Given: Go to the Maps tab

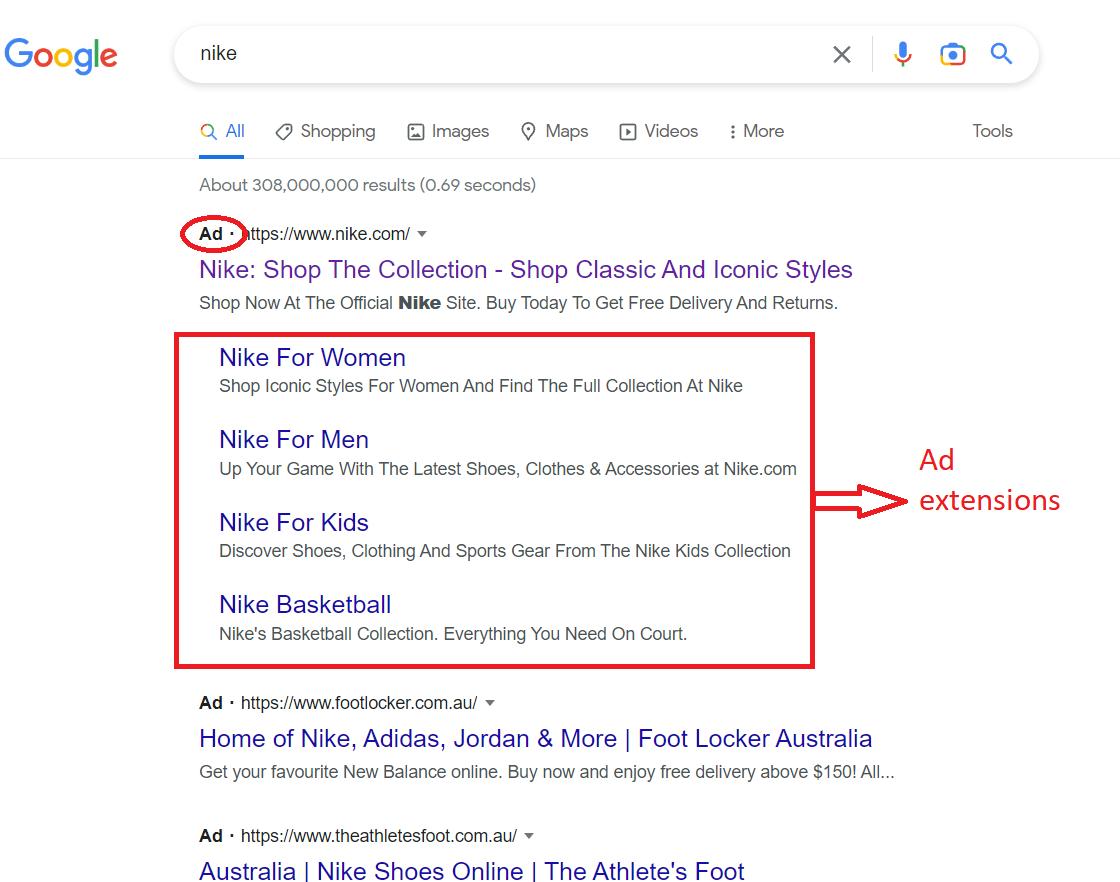Looking at the screenshot, I should (554, 131).
